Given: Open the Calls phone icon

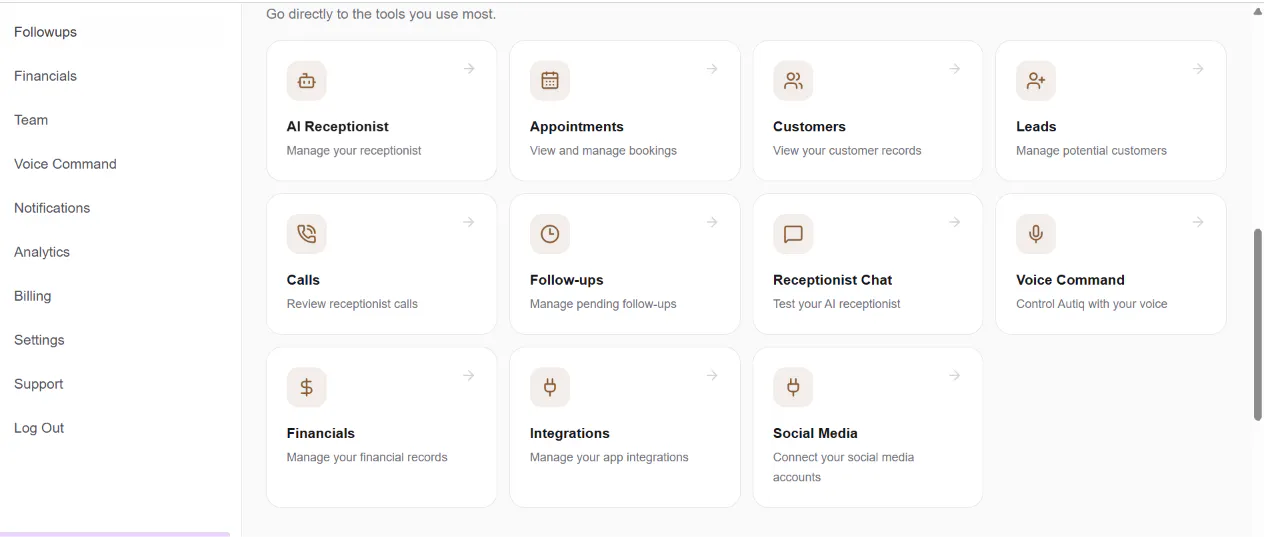Looking at the screenshot, I should (307, 234).
